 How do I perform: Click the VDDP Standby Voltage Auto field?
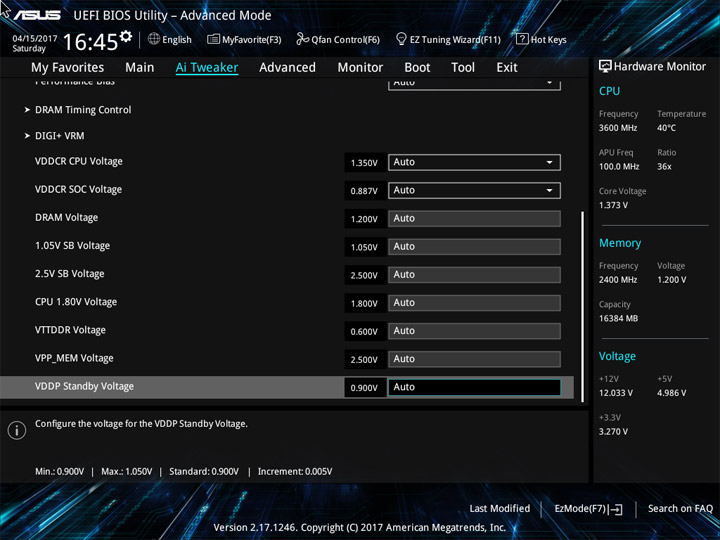474,387
